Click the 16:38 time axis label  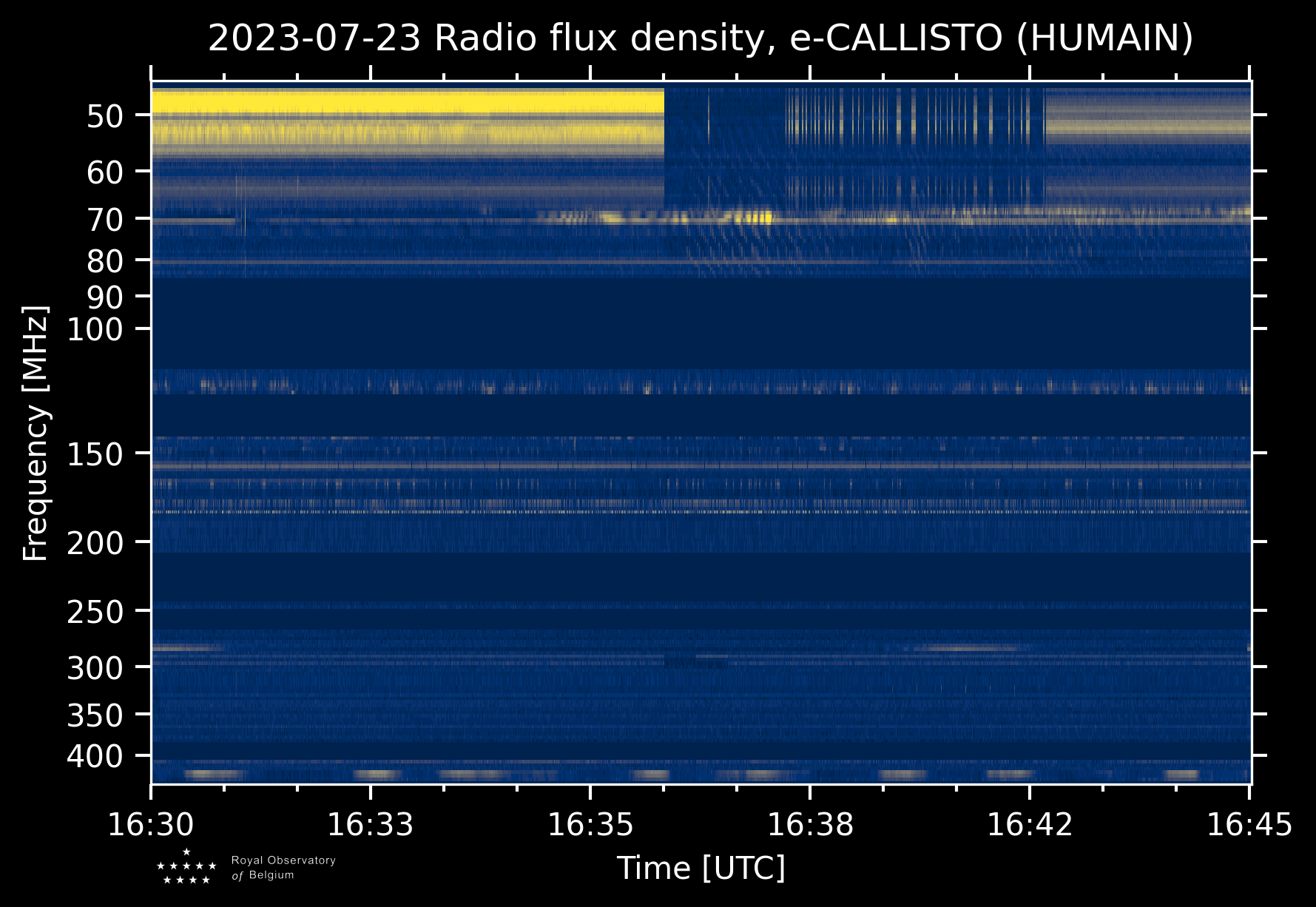(x=810, y=825)
